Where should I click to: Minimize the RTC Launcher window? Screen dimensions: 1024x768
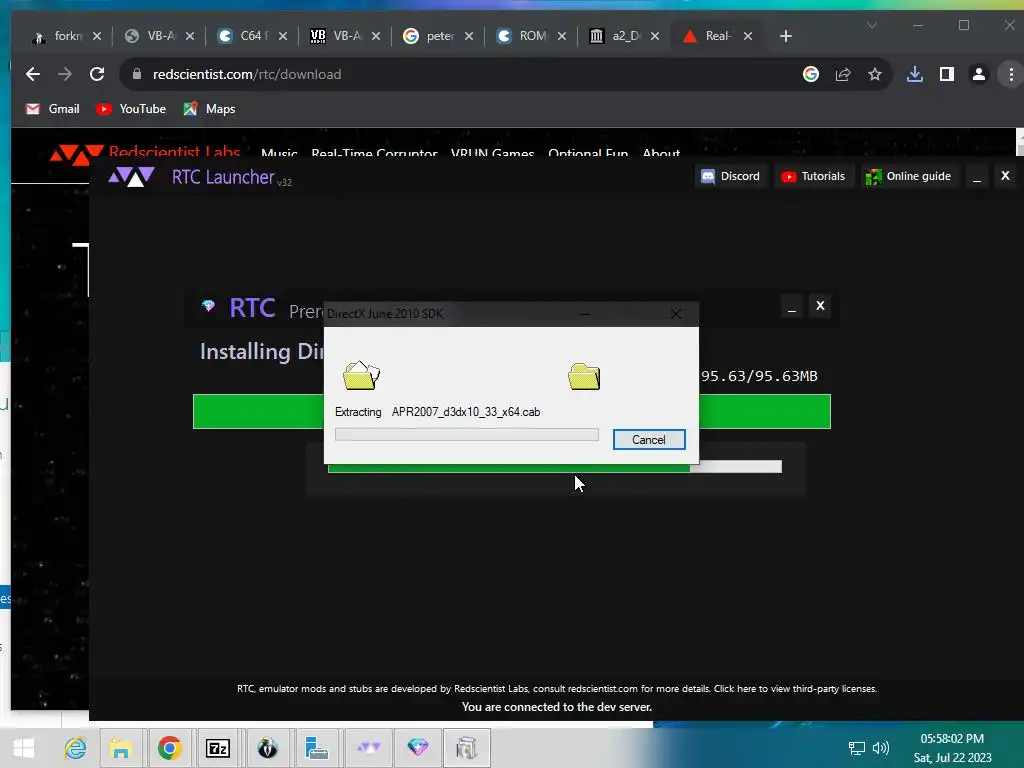tap(976, 176)
